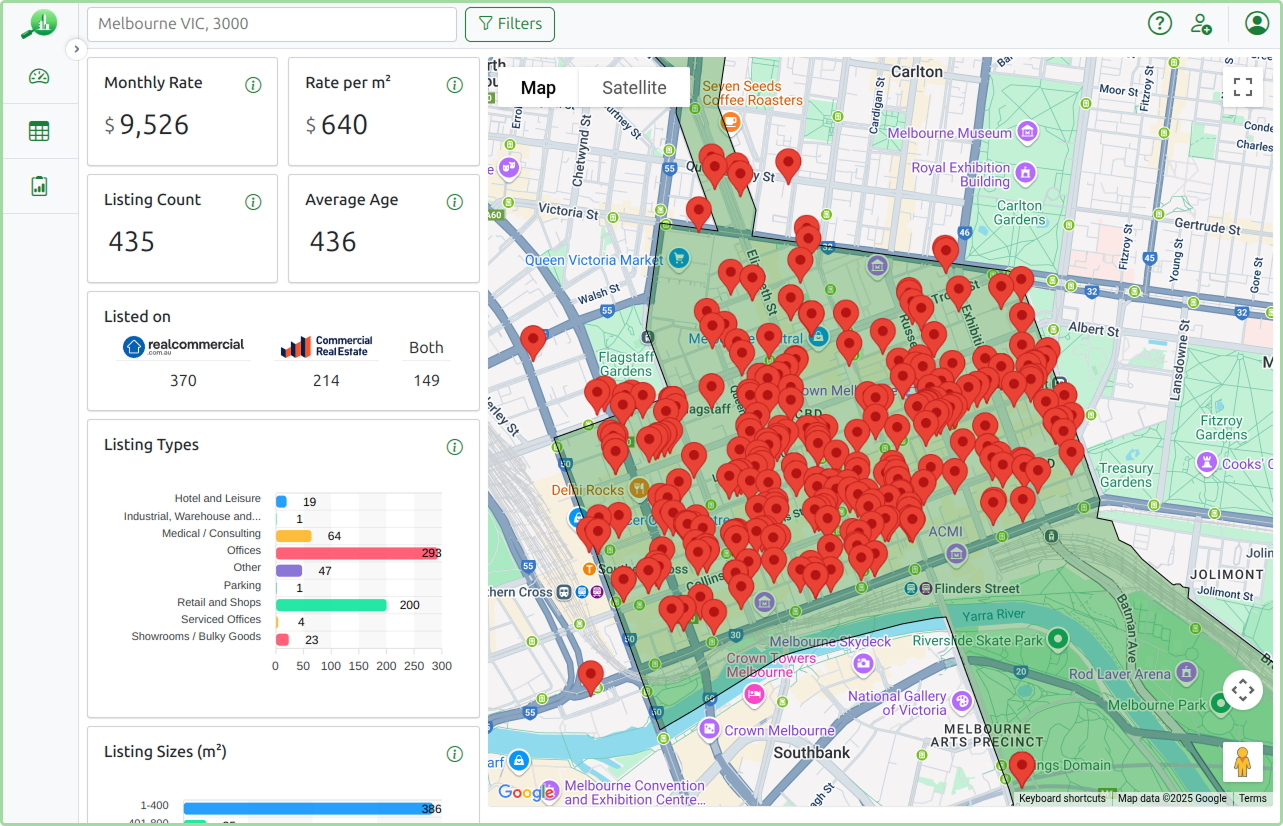Open the Rate per m² info icon

point(455,85)
